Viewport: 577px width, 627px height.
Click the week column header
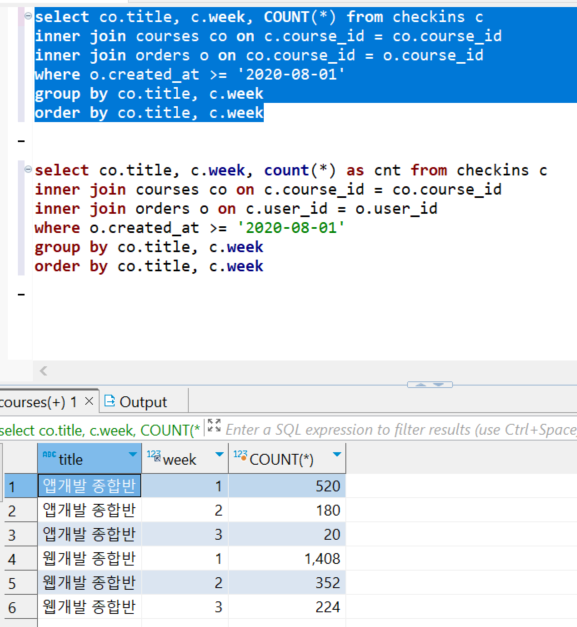pos(185,458)
